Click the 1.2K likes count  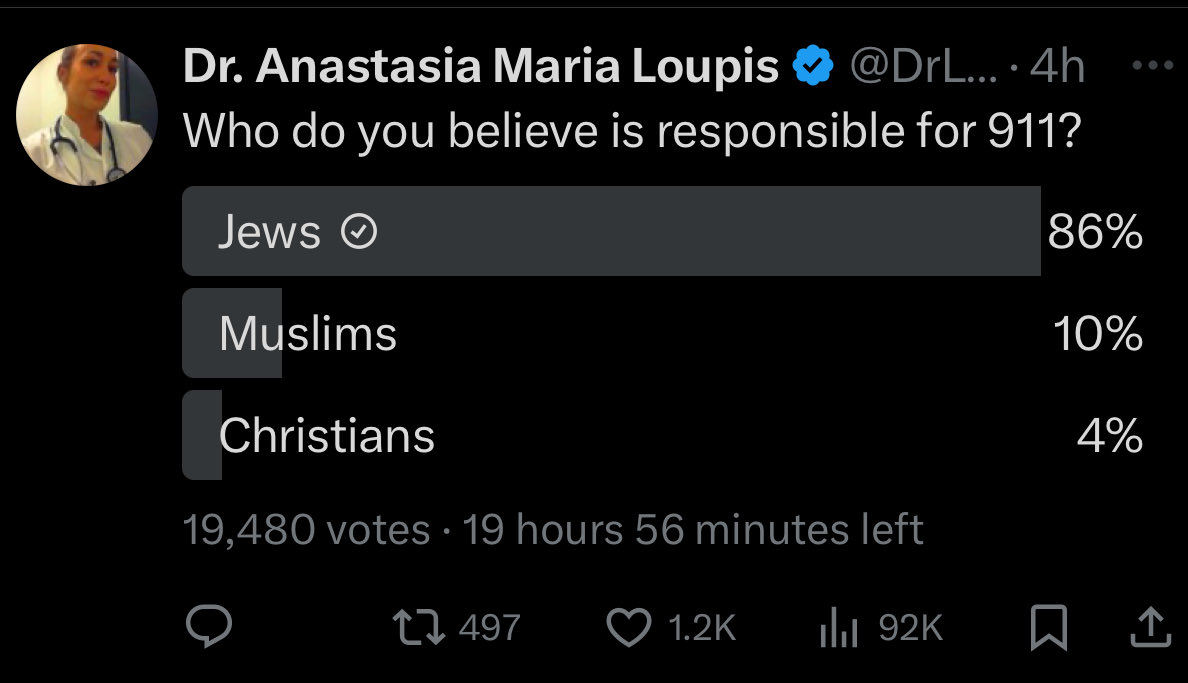700,627
